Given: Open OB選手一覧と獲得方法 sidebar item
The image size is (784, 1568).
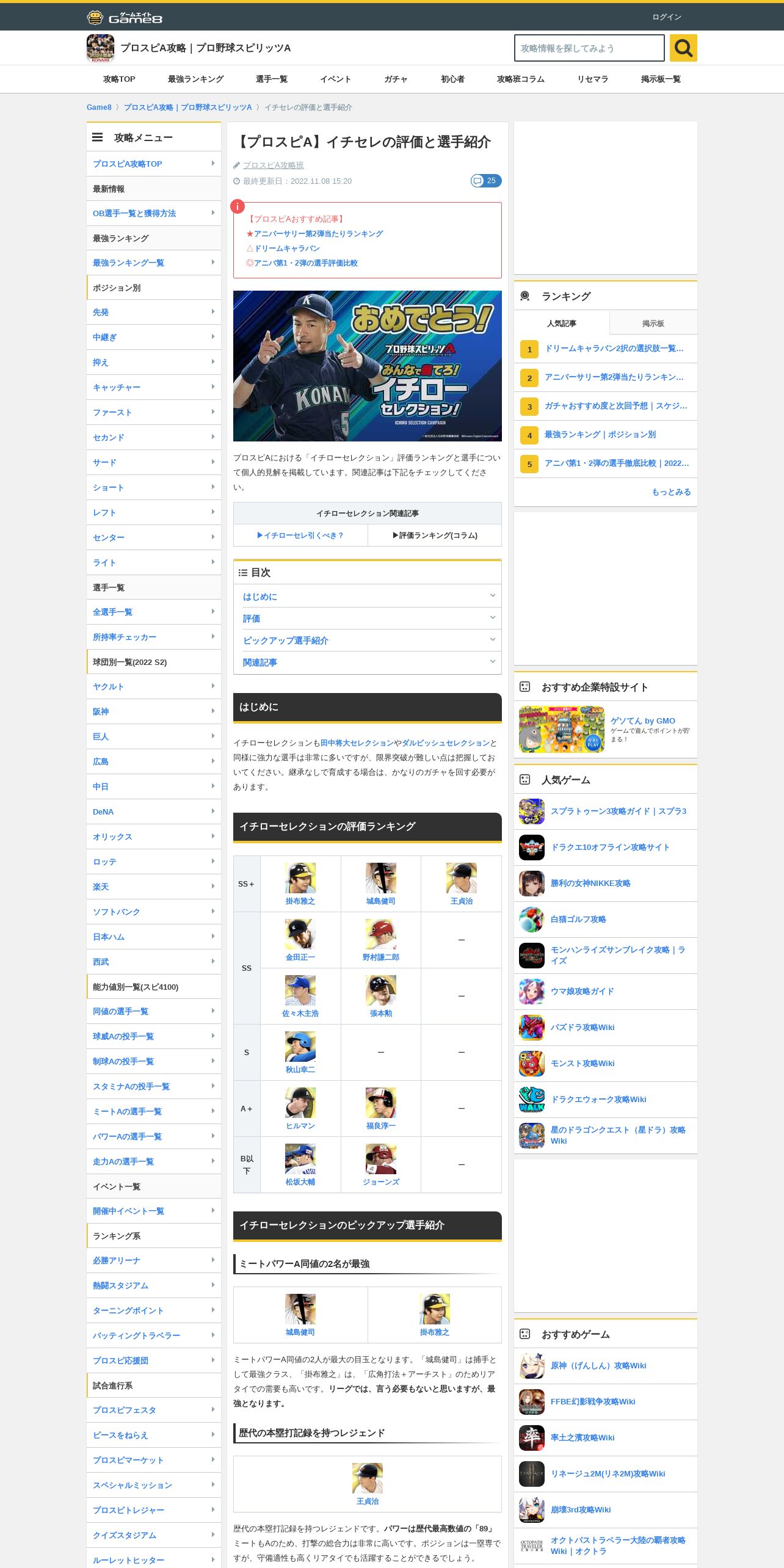Looking at the screenshot, I should 154,213.
